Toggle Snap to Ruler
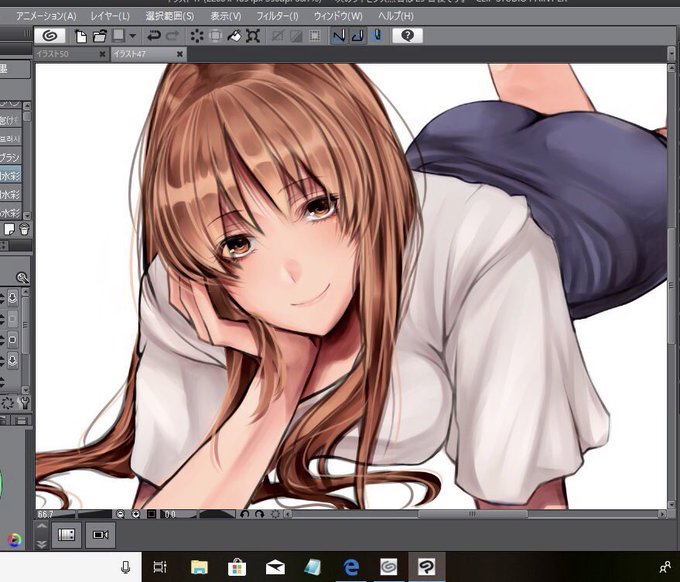 [339, 36]
